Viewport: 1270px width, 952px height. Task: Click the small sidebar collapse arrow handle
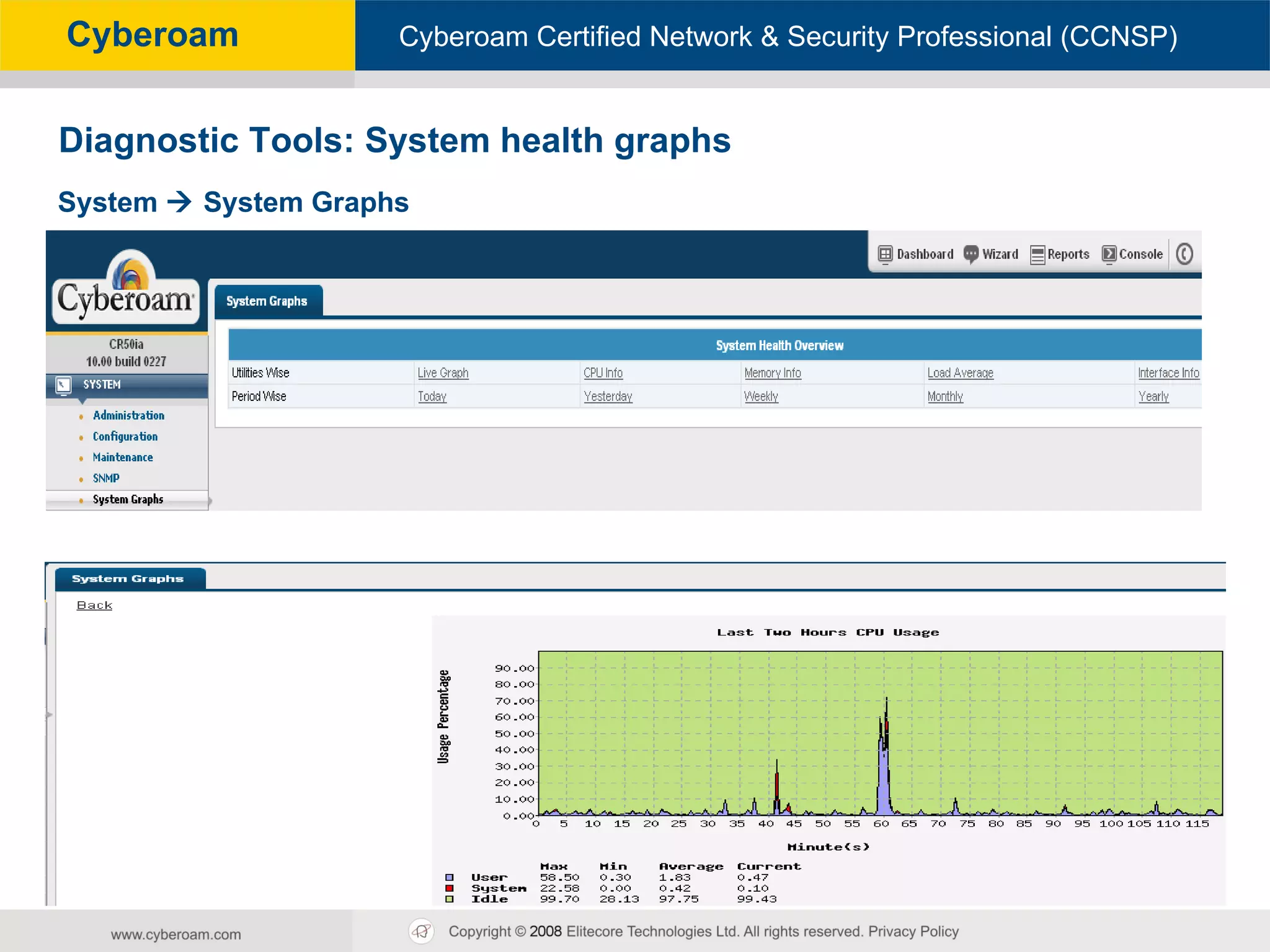pos(49,715)
